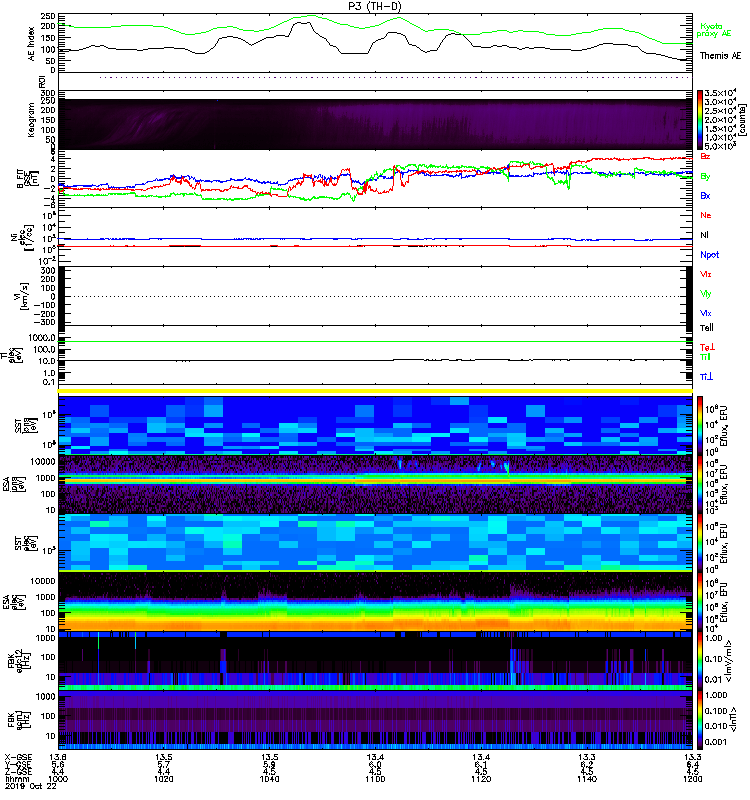Viewport: 750px width, 800px height.
Task: Click the ESA electrons Eflux color bar
Action: 700,601
